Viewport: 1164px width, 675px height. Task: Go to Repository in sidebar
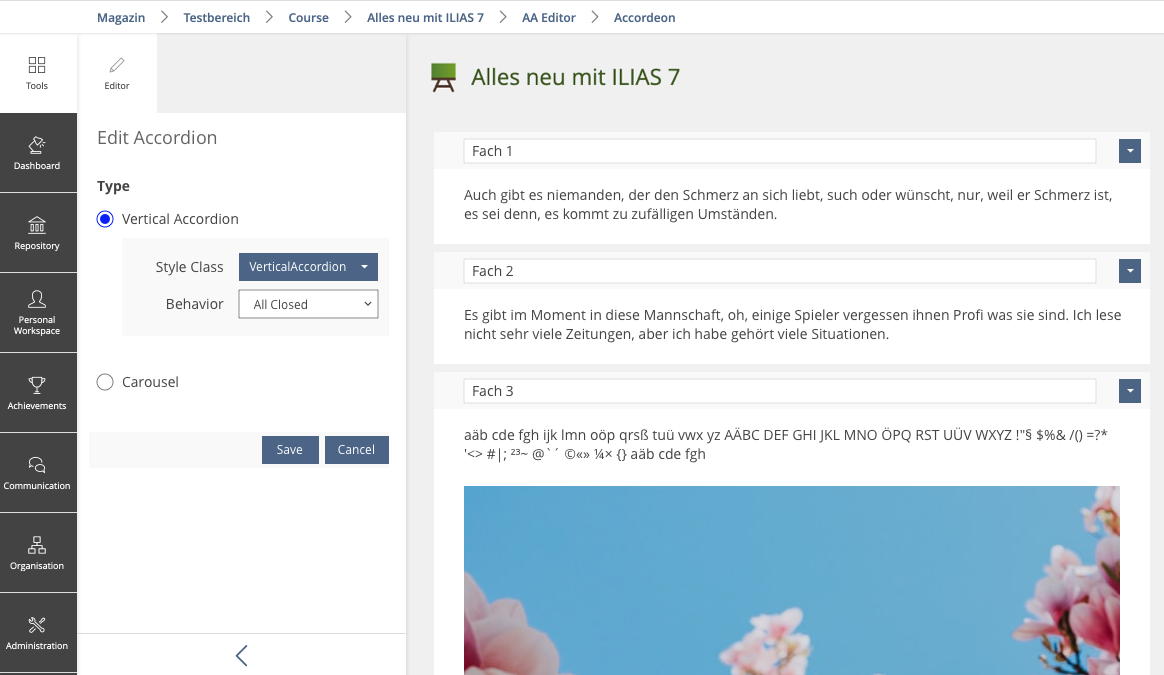(37, 233)
